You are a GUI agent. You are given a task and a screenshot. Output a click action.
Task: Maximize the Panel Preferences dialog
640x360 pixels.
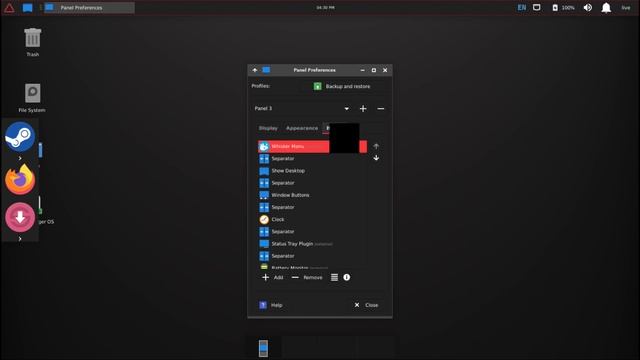(373, 70)
